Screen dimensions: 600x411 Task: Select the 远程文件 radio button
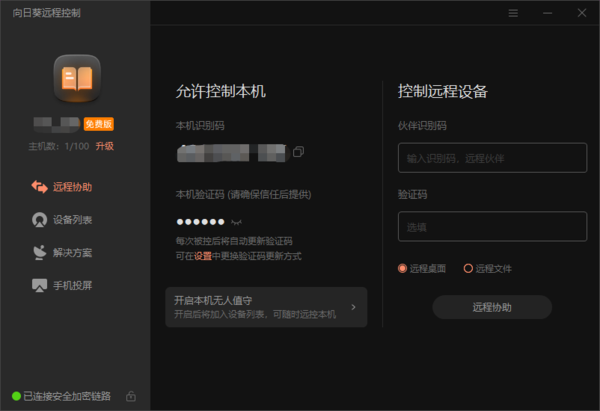pos(468,268)
